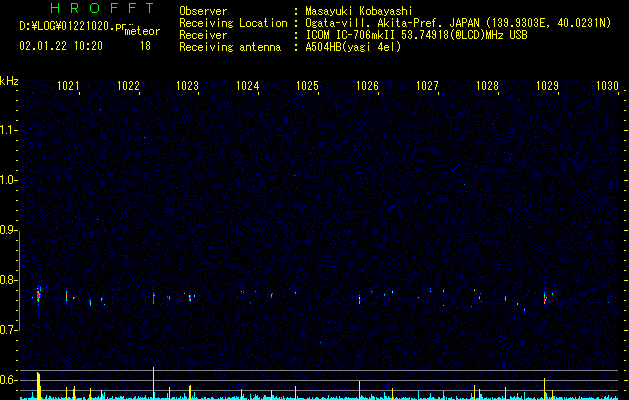The image size is (629, 400).
Task: Click the 1024 time axis tick label
Action: [248, 86]
